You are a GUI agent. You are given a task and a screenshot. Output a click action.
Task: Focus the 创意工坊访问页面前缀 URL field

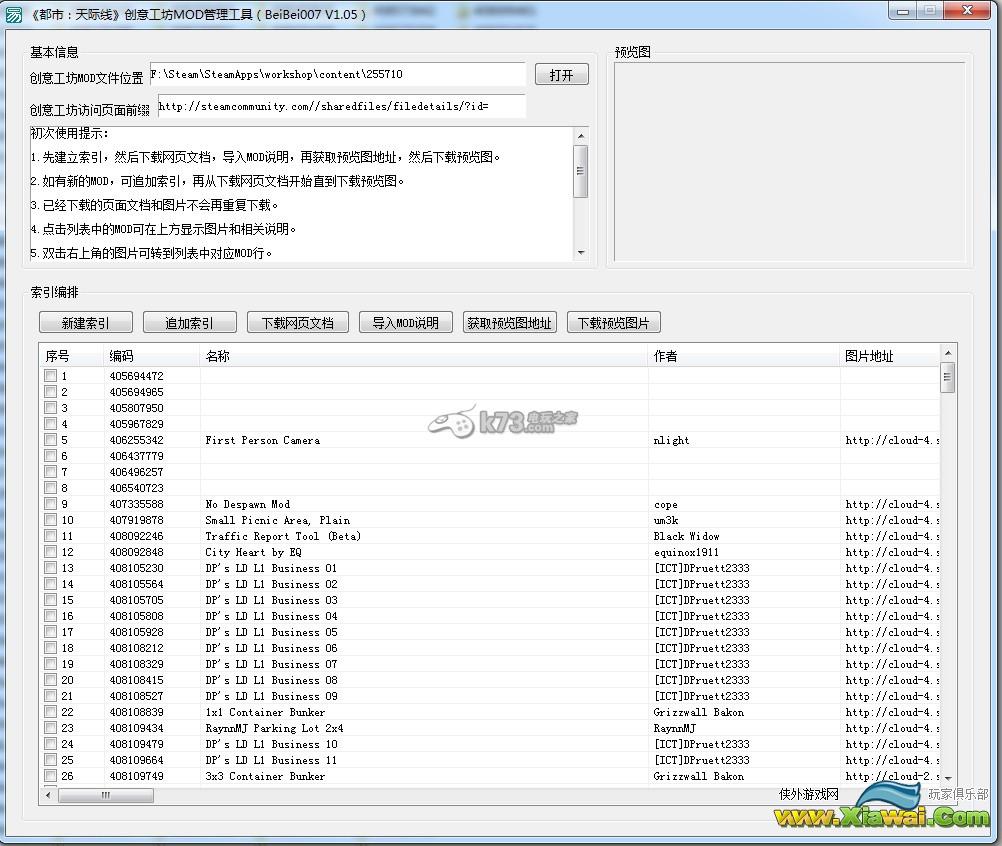tap(342, 106)
